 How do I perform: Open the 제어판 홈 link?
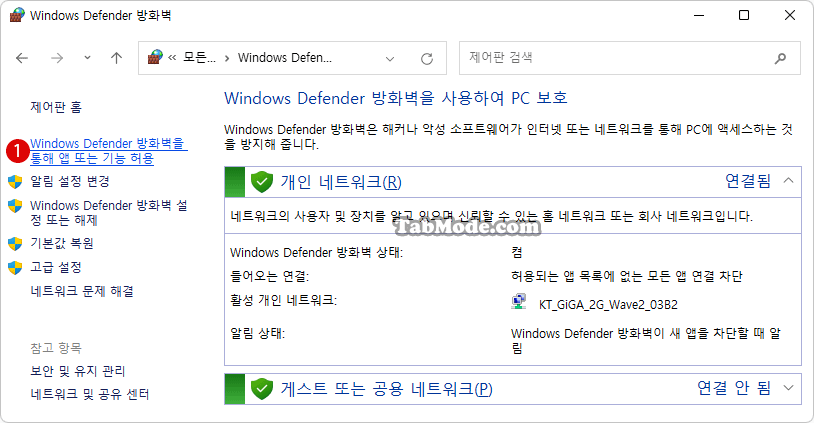point(56,107)
